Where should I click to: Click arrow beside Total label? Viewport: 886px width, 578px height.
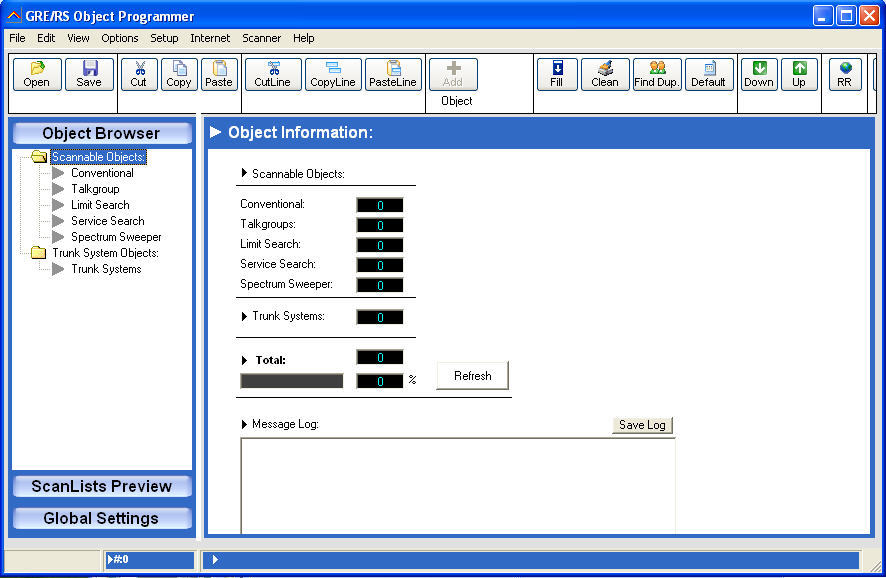click(244, 360)
